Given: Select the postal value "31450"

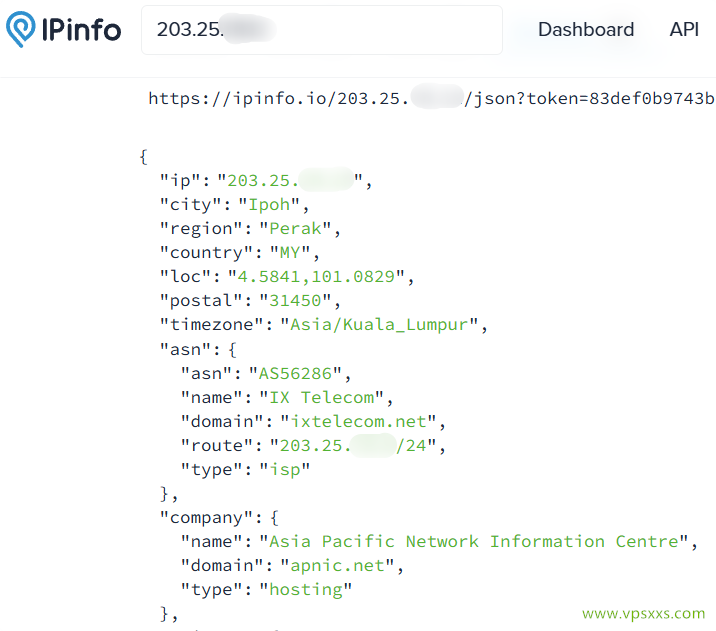Looking at the screenshot, I should pos(295,301).
